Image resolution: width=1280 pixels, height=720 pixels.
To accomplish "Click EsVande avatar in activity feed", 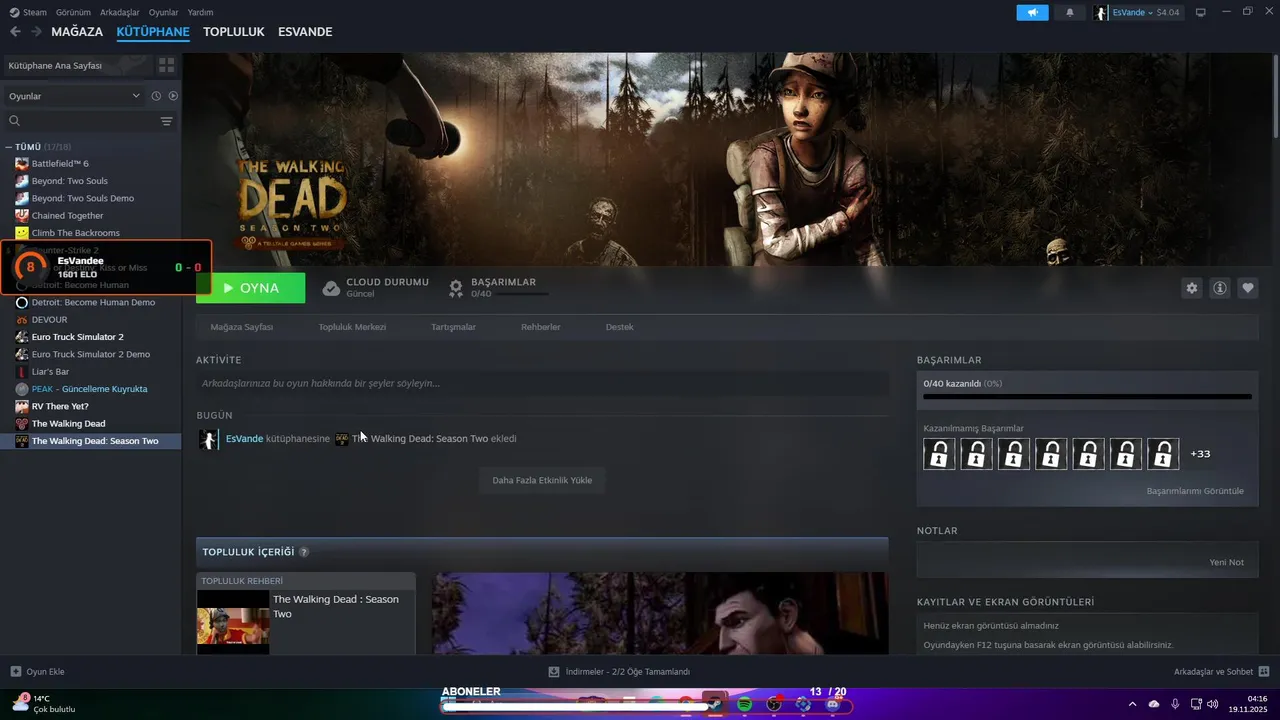I will tap(208, 439).
